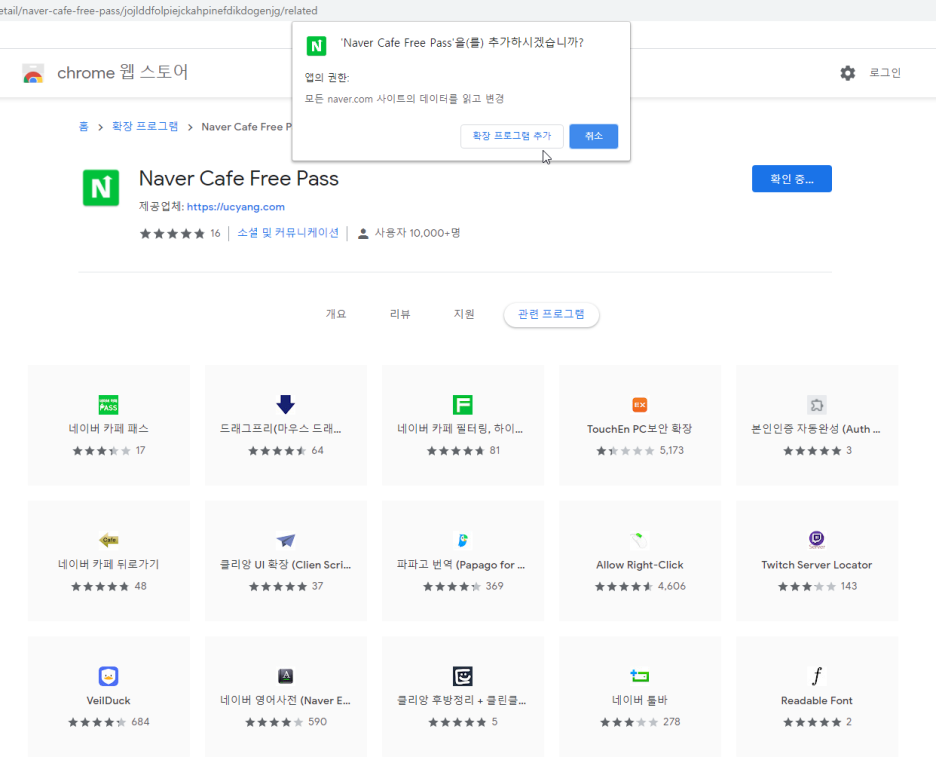Click the 네이버 카페 패스 PASS icon
The height and width of the screenshot is (763, 936).
click(x=108, y=405)
